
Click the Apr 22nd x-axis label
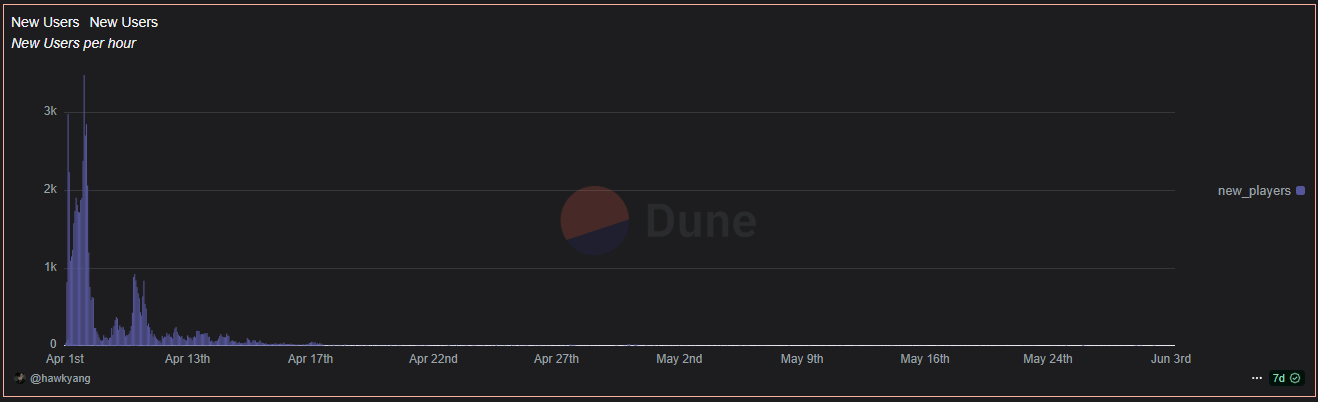(433, 358)
